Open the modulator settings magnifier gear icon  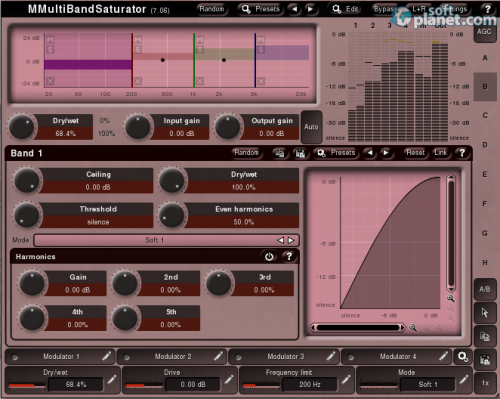point(463,357)
